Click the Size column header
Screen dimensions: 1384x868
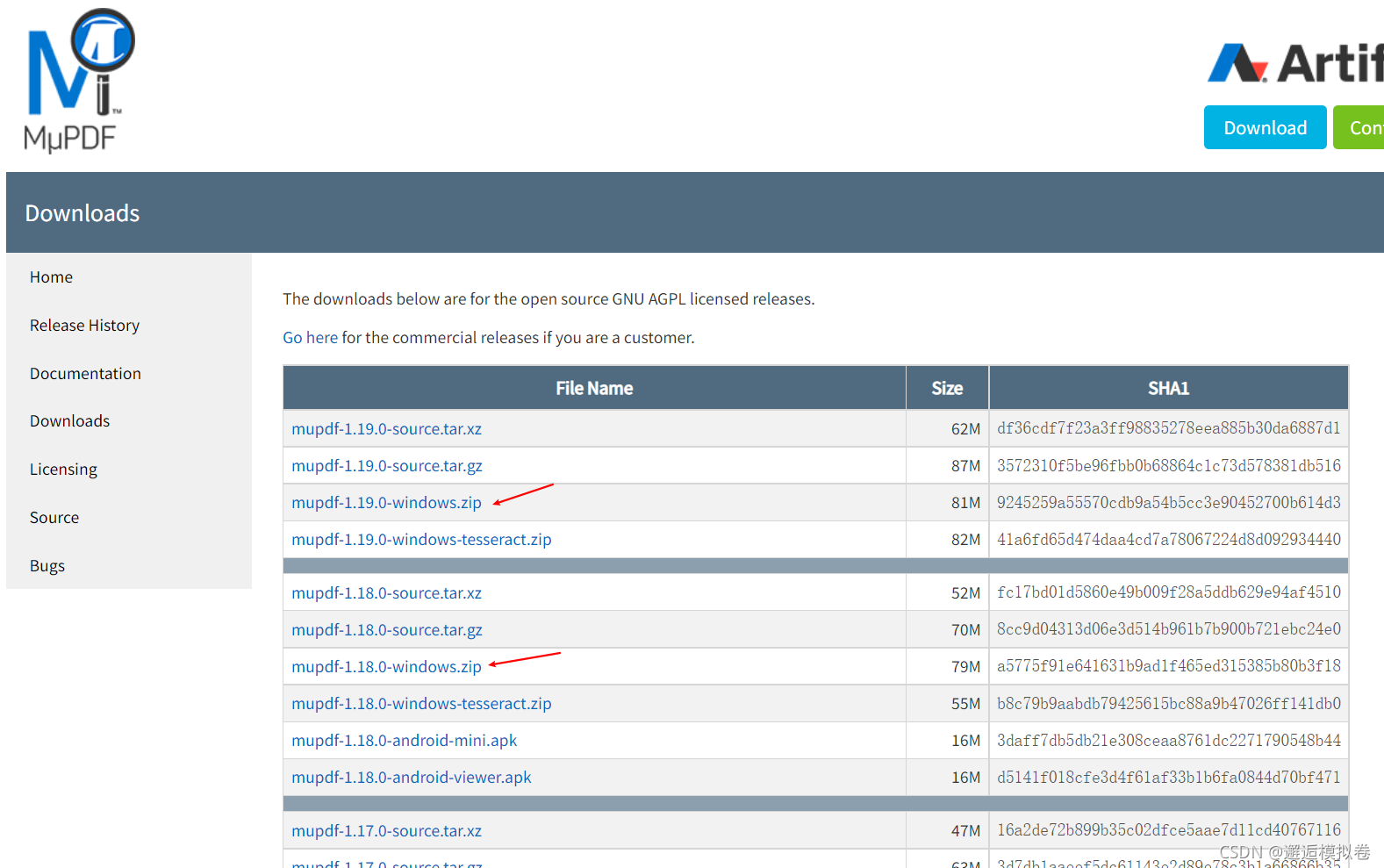click(947, 388)
